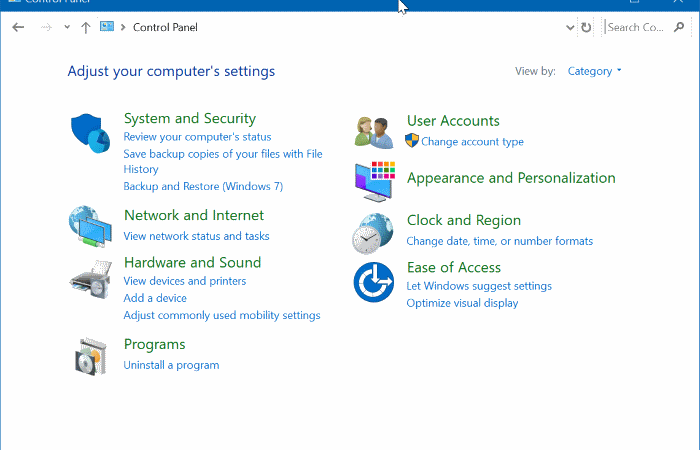Open Network and Internet category

194,215
